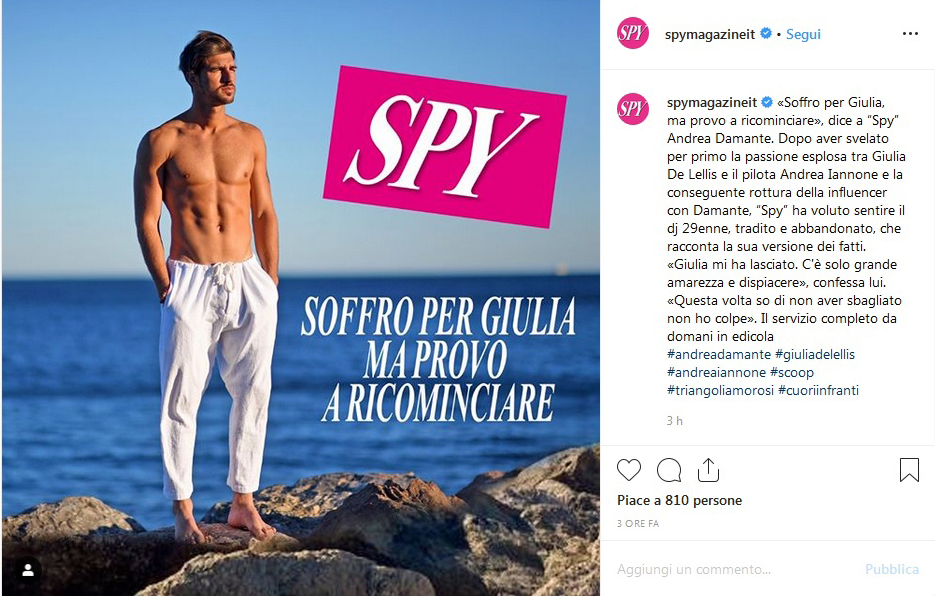Show tagged people via the photo person icon

click(28, 571)
